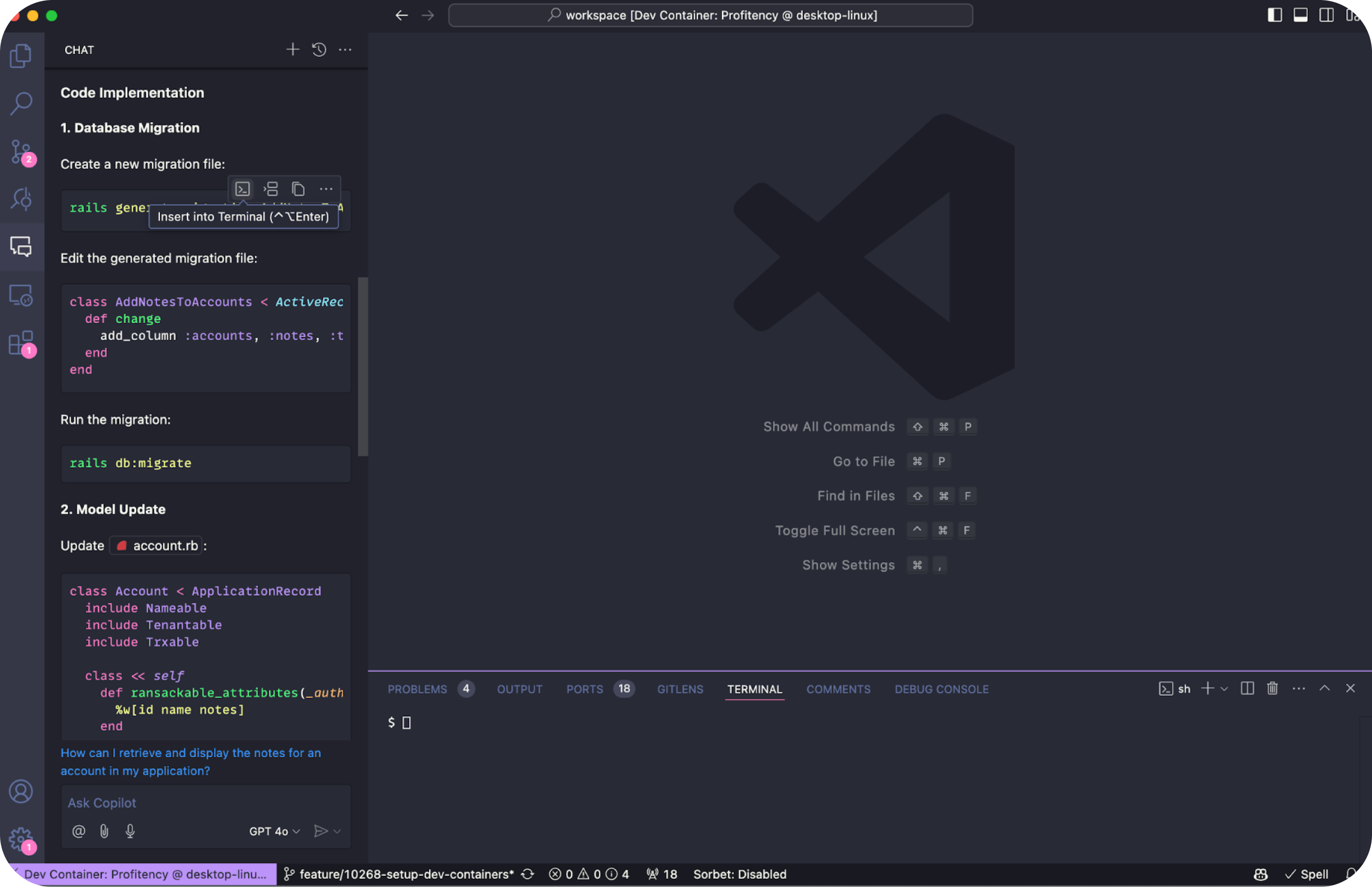Click Insert into Terminal code block icon
1372x887 pixels.
(243, 189)
